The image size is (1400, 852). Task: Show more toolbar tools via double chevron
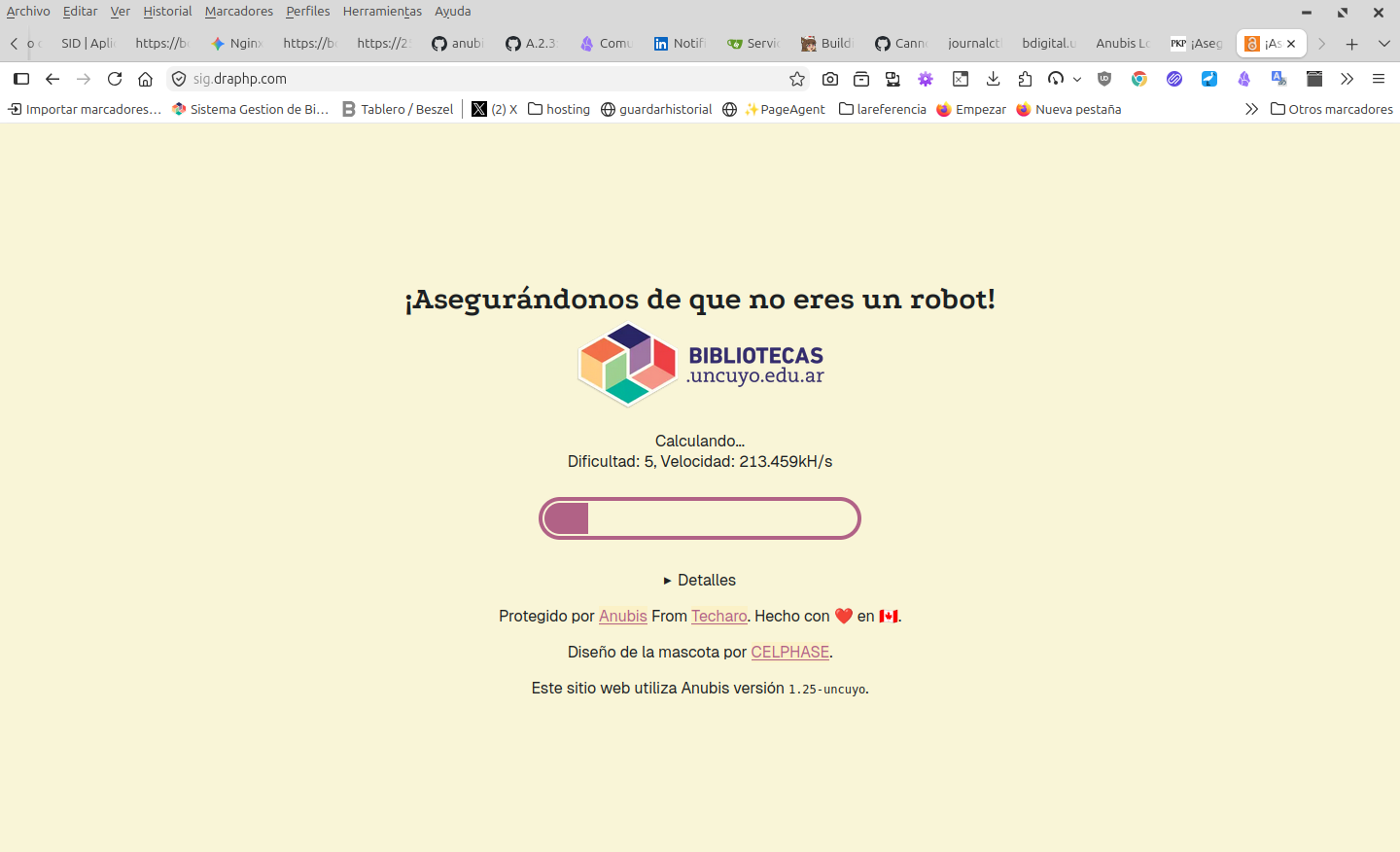tap(1347, 79)
